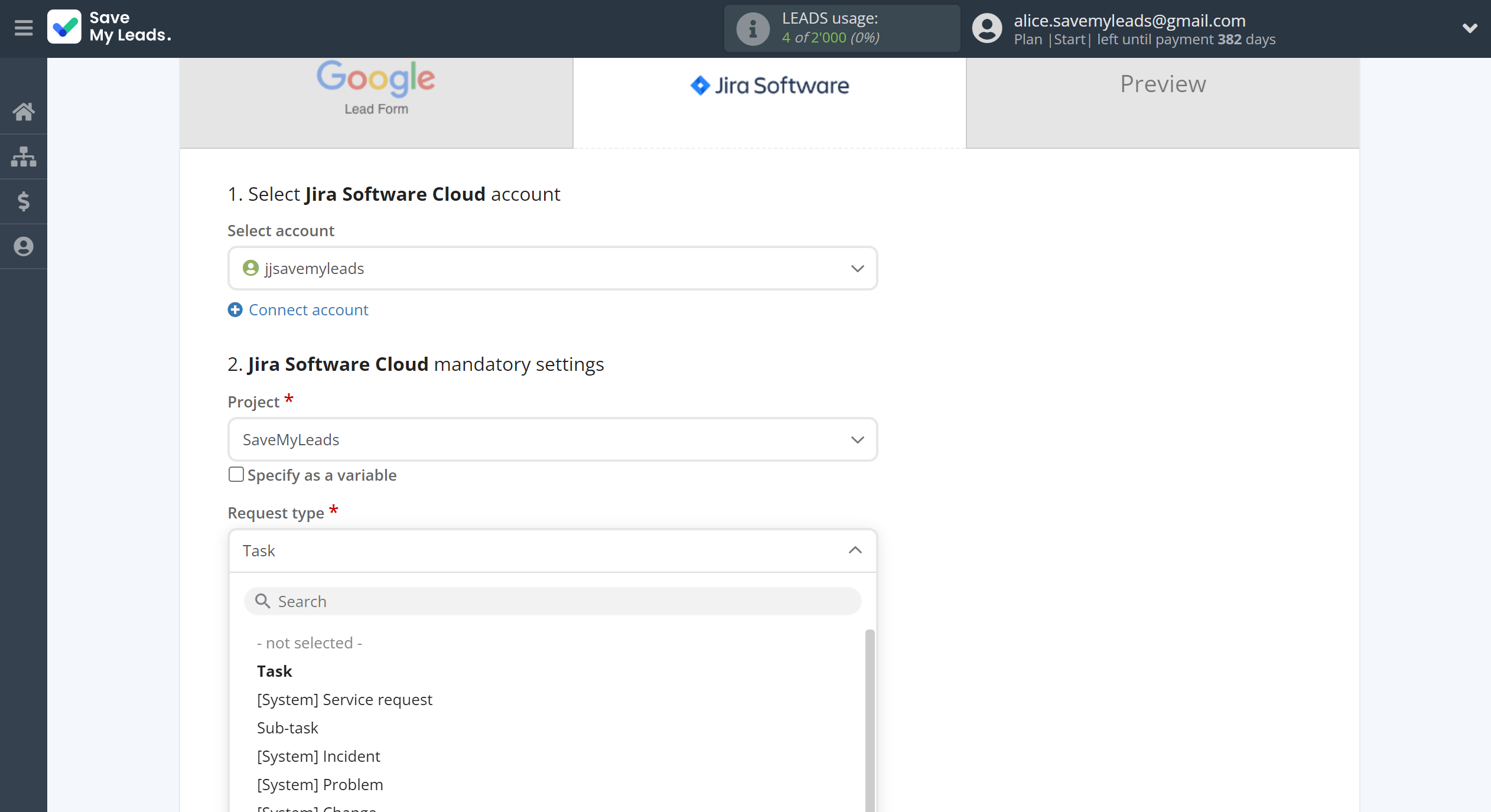
Task: Choose the '[System] Incident' option
Action: click(x=318, y=756)
